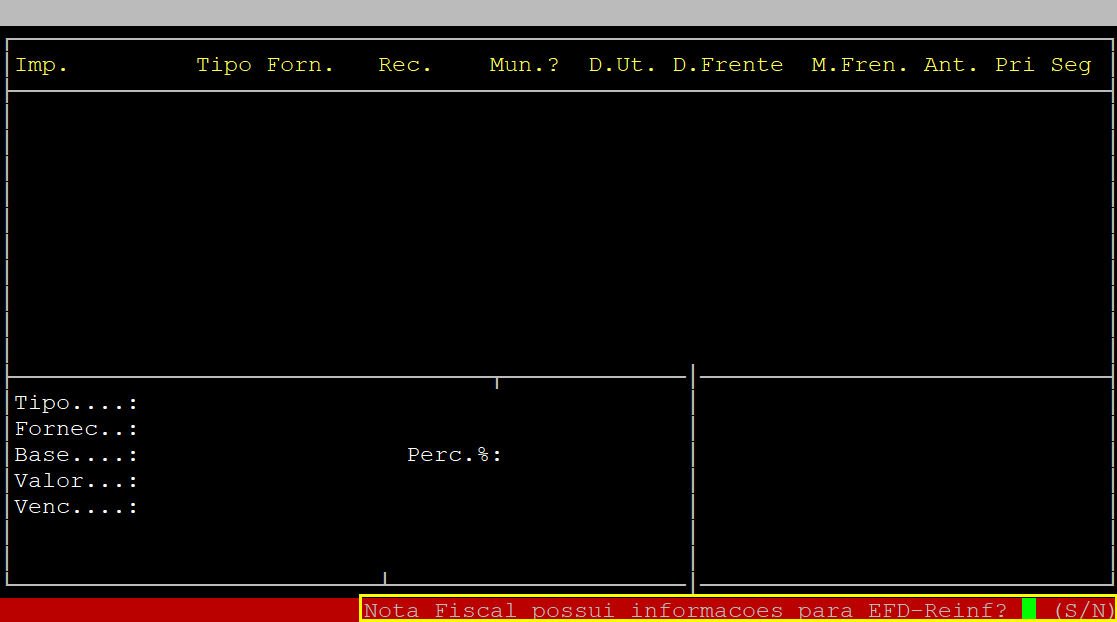Click the Mun.? column header

524,65
